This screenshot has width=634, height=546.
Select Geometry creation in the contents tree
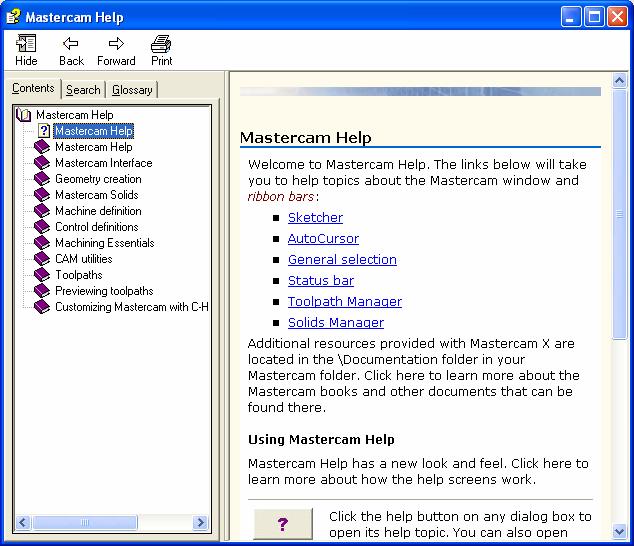coord(98,179)
